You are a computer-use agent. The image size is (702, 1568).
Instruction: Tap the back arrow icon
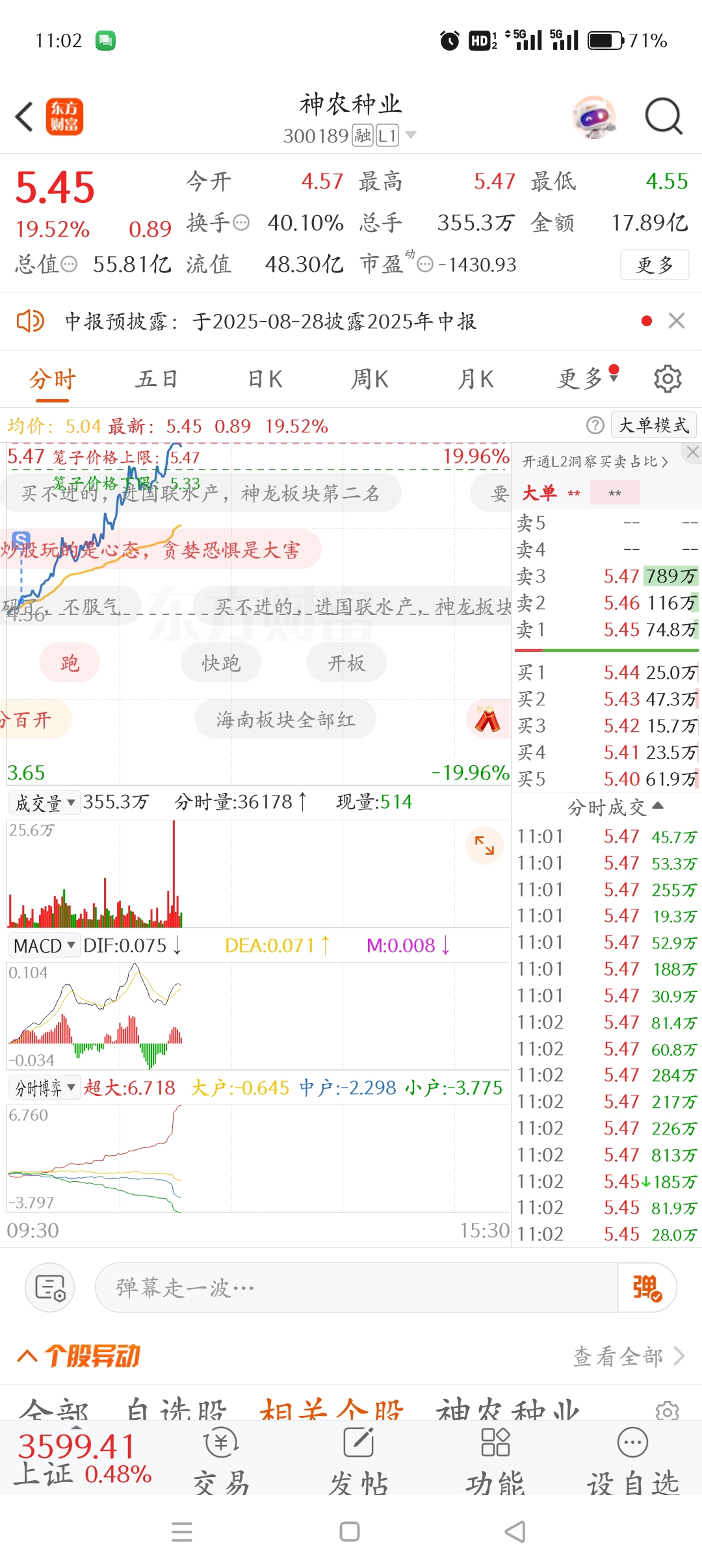pos(24,117)
